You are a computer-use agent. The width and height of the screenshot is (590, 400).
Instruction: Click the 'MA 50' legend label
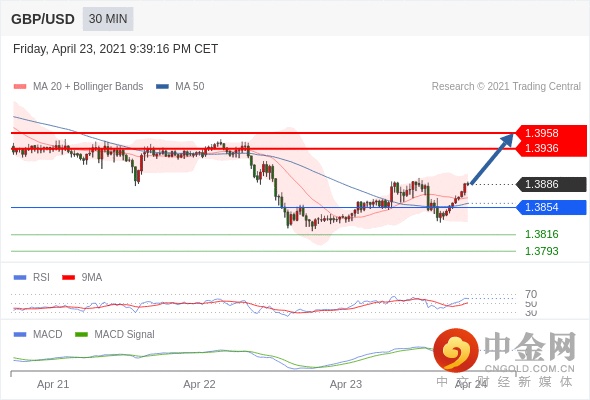(x=190, y=87)
